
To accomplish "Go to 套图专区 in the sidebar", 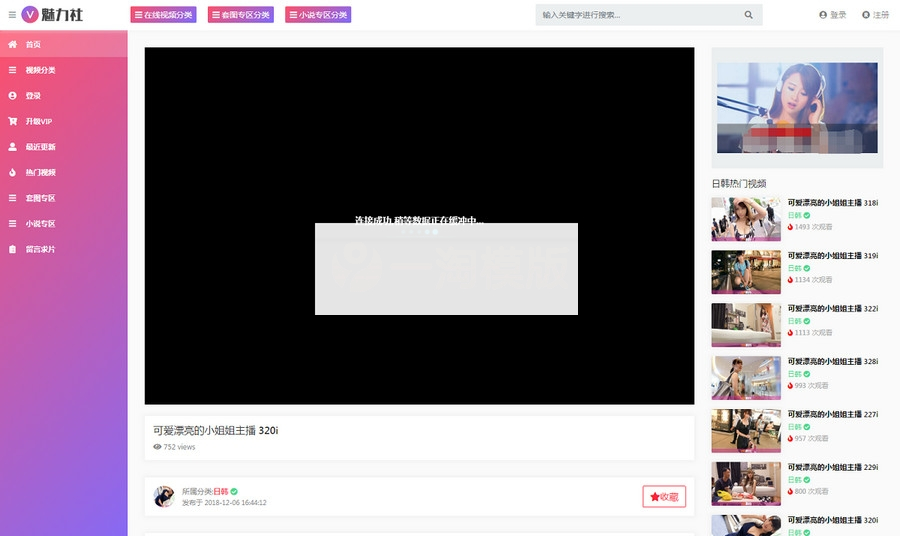I will tap(40, 198).
